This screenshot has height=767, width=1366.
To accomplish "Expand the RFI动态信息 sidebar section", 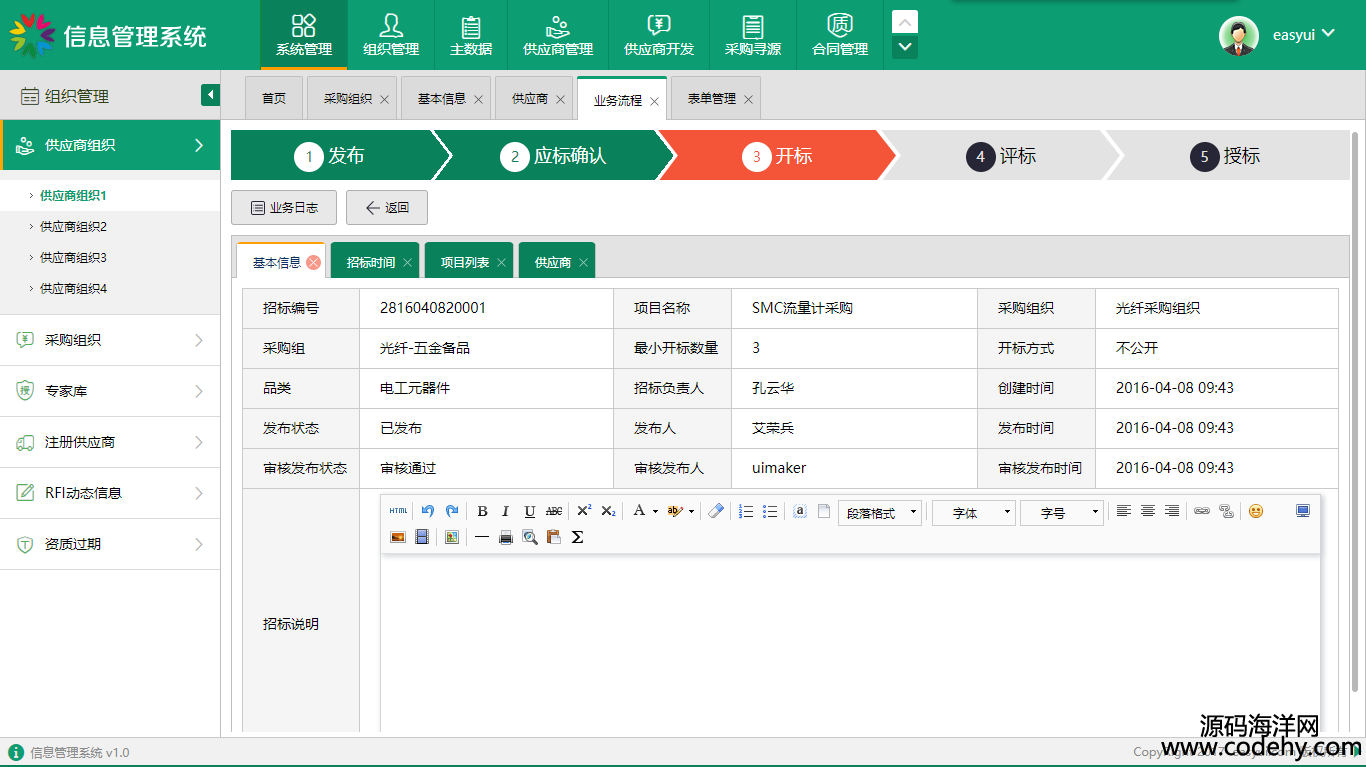I will click(110, 493).
